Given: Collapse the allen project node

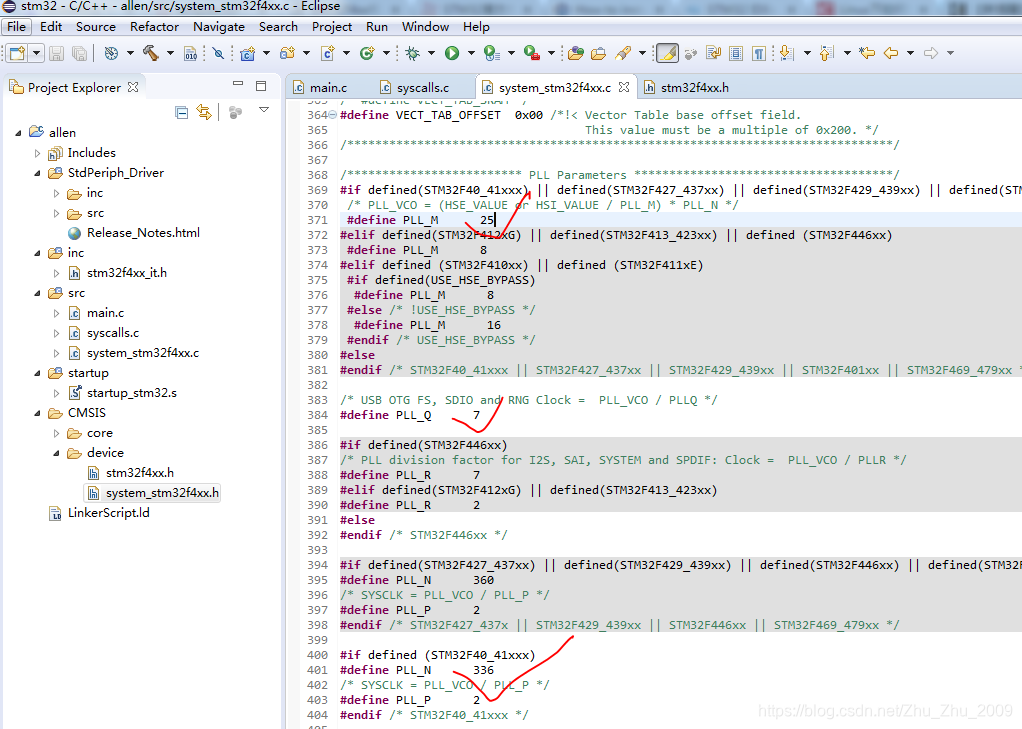Looking at the screenshot, I should pos(18,133).
